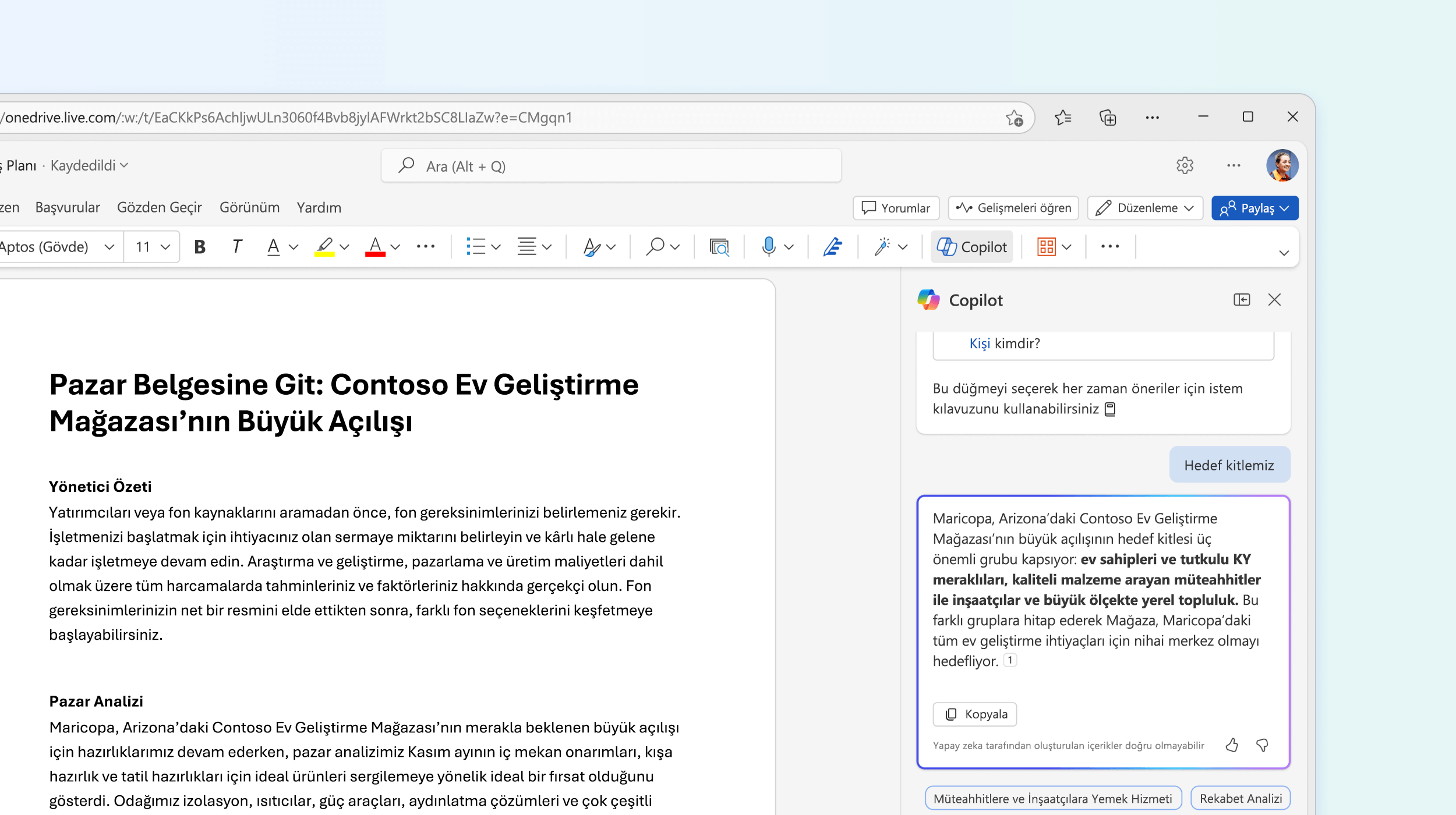Viewport: 1456px width, 815px height.
Task: Toggle the Copilot pane button
Action: tap(971, 247)
